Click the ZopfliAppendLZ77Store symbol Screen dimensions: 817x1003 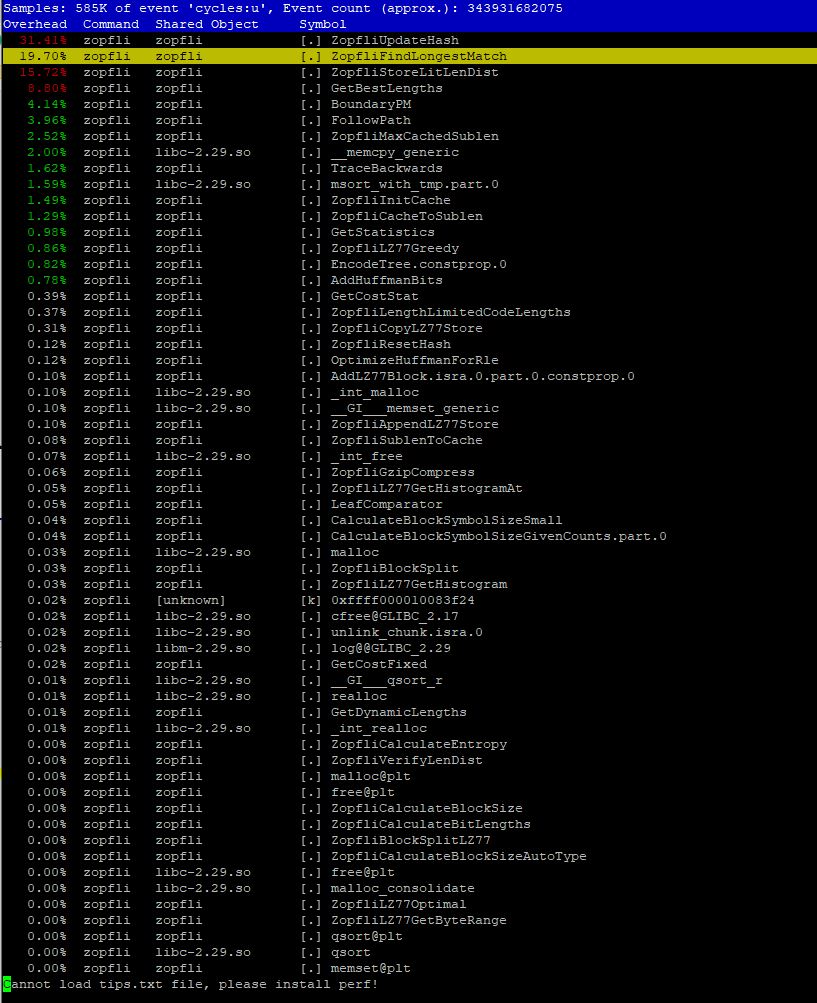[x=414, y=424]
